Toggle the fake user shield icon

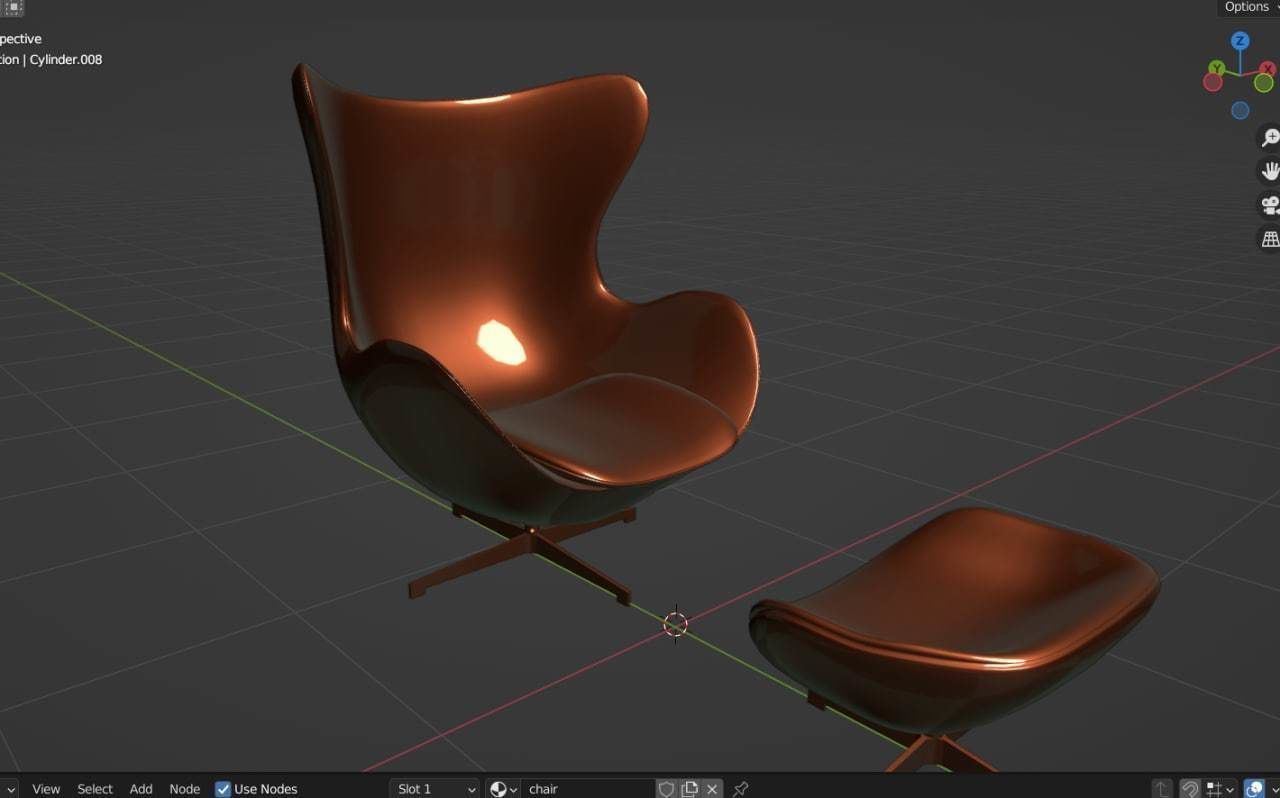[x=667, y=789]
